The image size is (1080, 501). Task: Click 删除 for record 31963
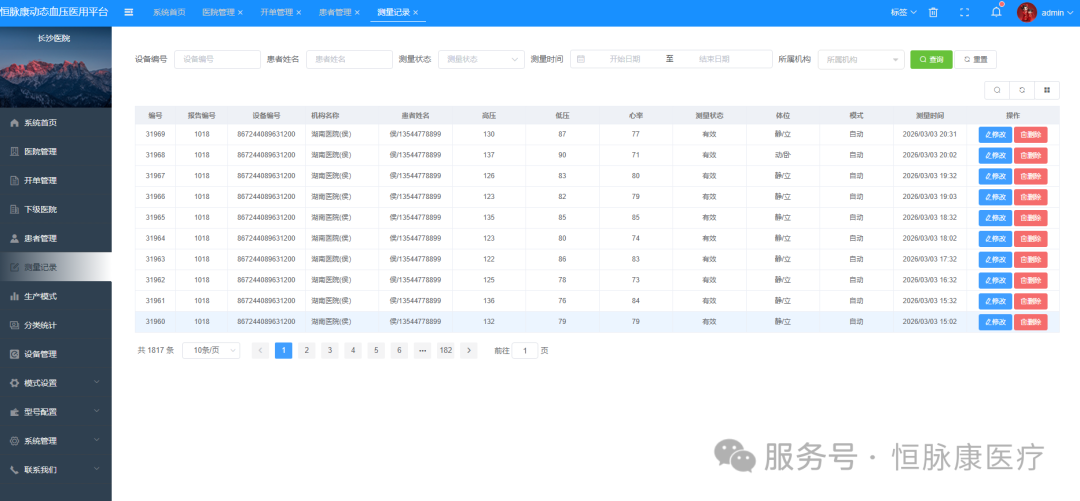pos(1030,259)
